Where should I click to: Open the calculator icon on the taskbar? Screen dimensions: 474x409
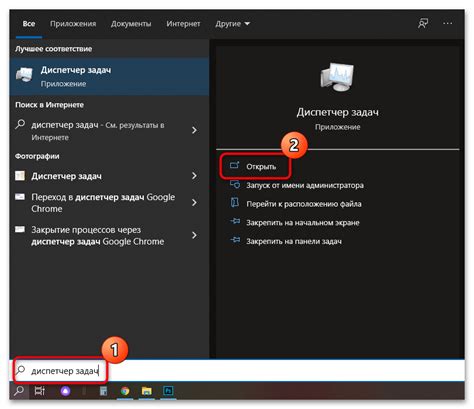click(104, 391)
